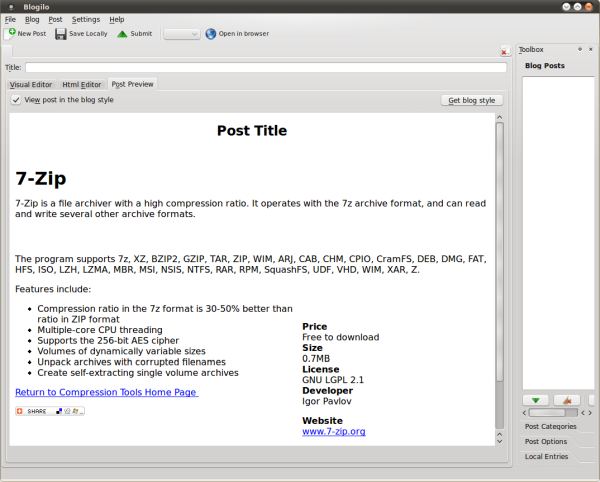Select the Blog Posts toolbox section
Image resolution: width=600 pixels, height=482 pixels.
tap(545, 66)
